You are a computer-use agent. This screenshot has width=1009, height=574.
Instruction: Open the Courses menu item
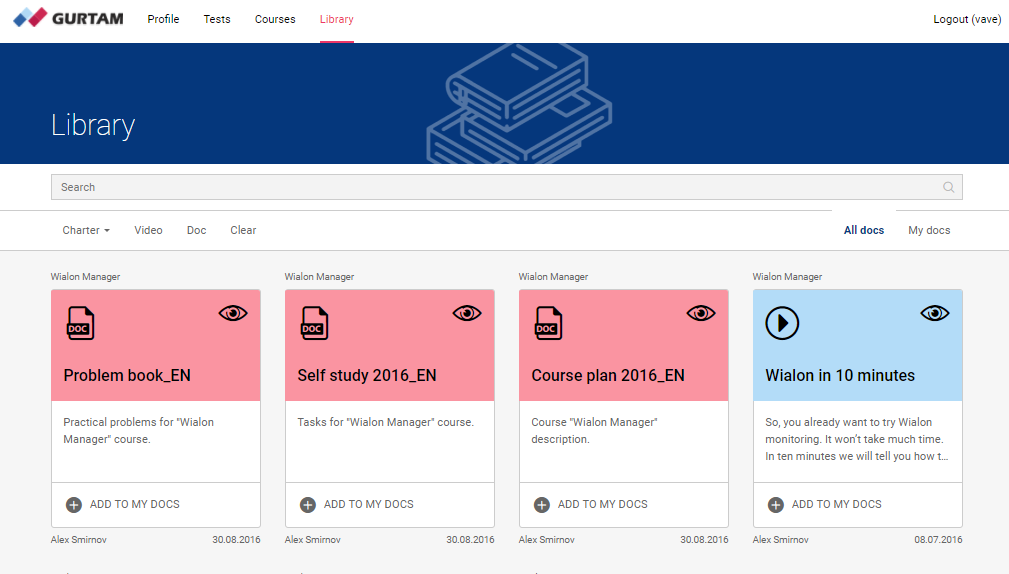point(275,19)
